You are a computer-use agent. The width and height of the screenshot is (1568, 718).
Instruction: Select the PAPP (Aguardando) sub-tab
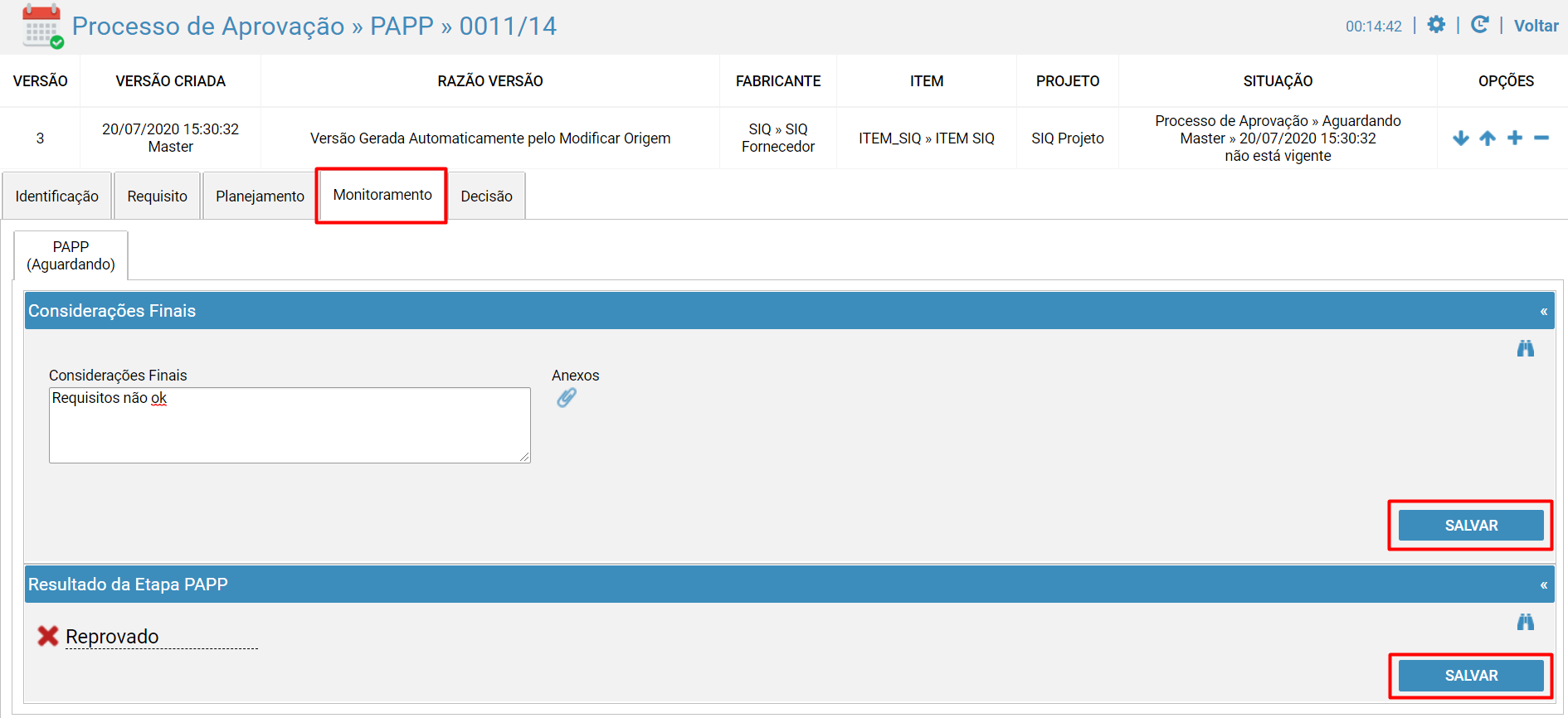(71, 255)
